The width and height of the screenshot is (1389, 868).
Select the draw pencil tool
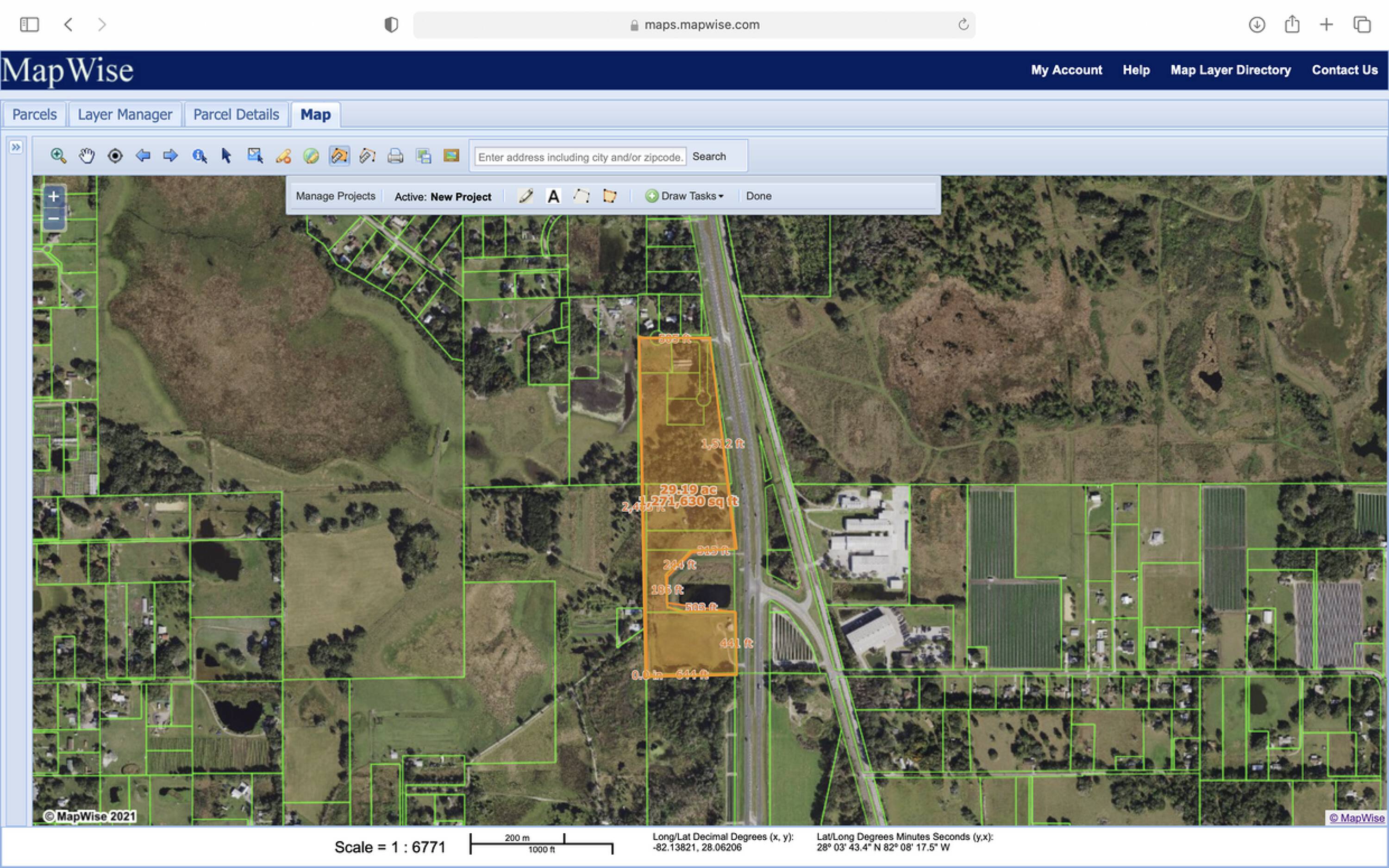525,196
